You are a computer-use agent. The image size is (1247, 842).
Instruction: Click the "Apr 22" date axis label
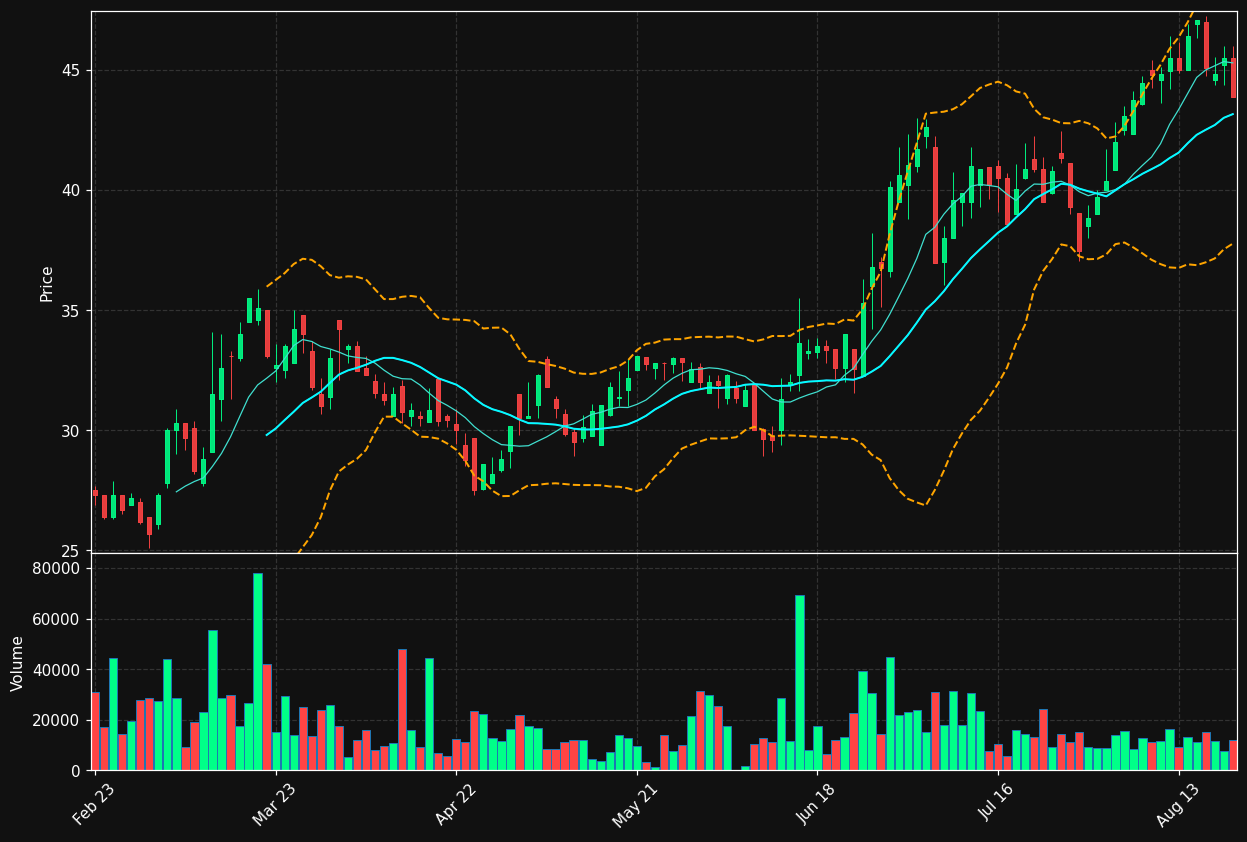point(455,804)
